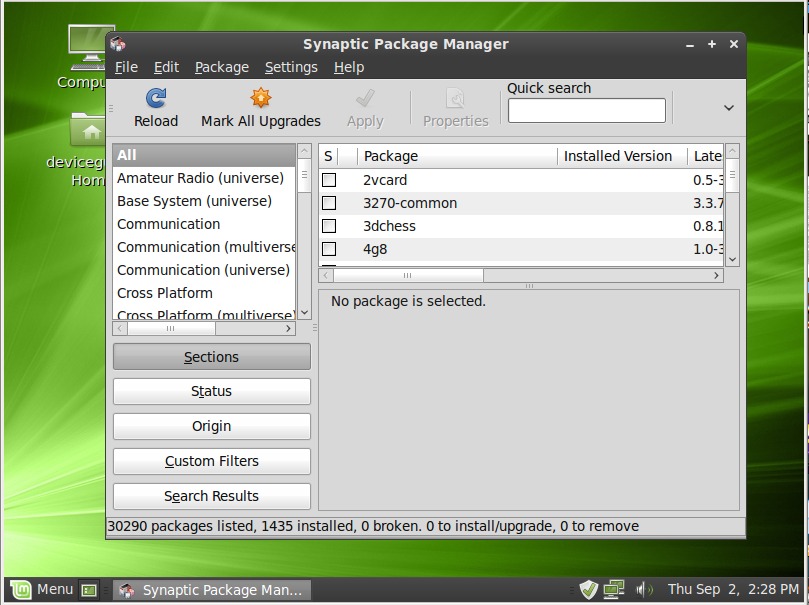Sort by Installed Version column header
Screen dimensions: 809x605
[622, 156]
